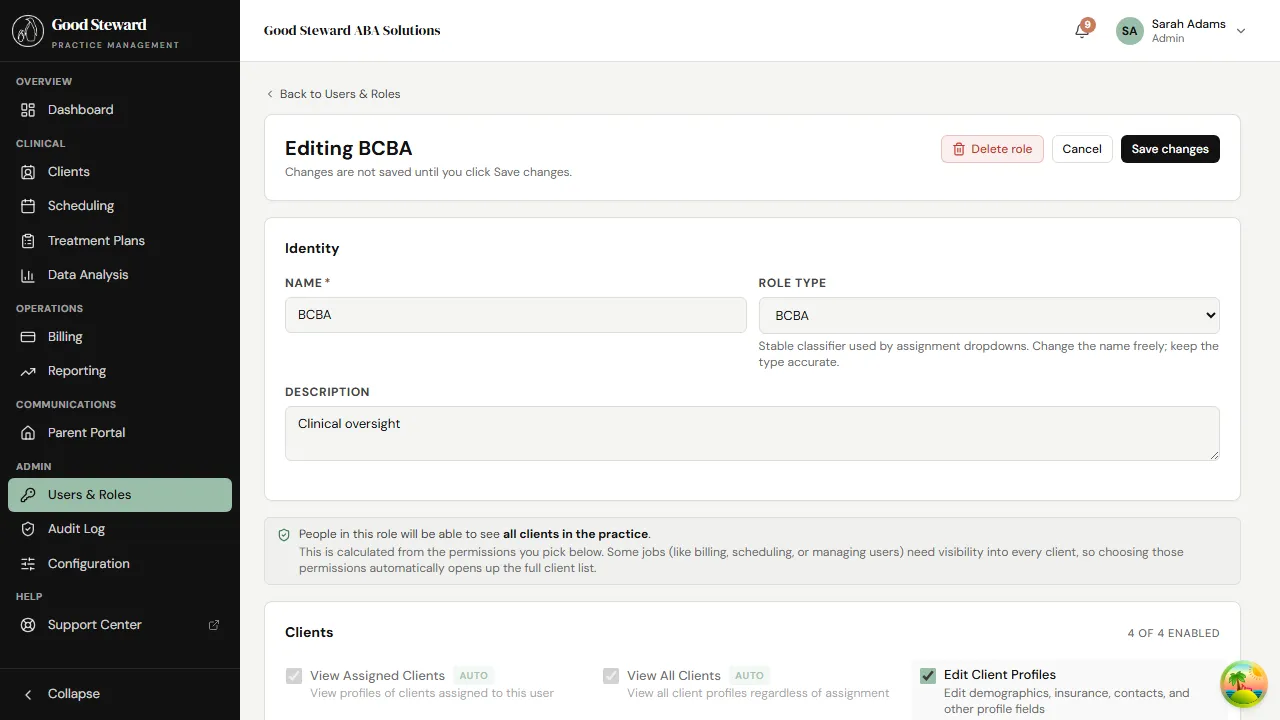Click the notification bell with badge
This screenshot has width=1280, height=720.
(1081, 31)
